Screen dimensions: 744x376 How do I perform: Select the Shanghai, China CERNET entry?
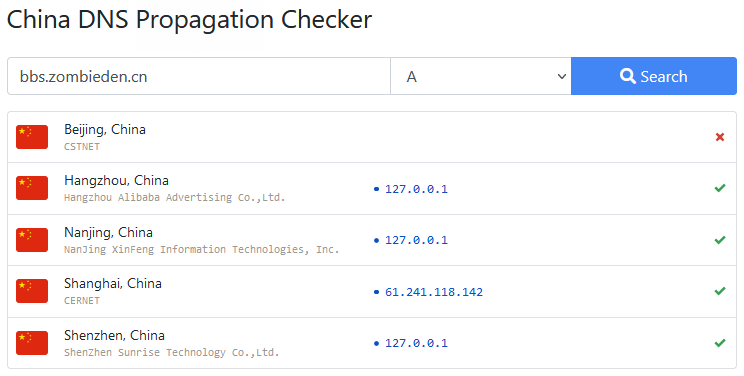coord(372,291)
